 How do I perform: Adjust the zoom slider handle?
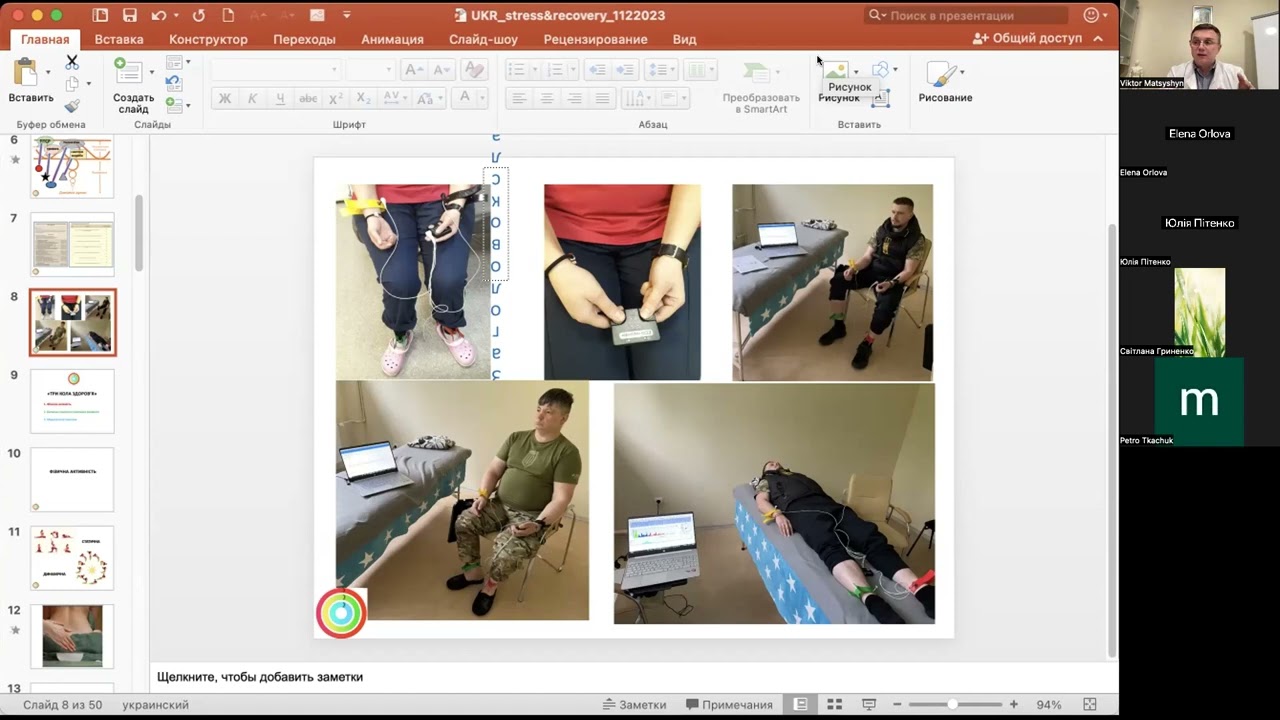[x=952, y=705]
